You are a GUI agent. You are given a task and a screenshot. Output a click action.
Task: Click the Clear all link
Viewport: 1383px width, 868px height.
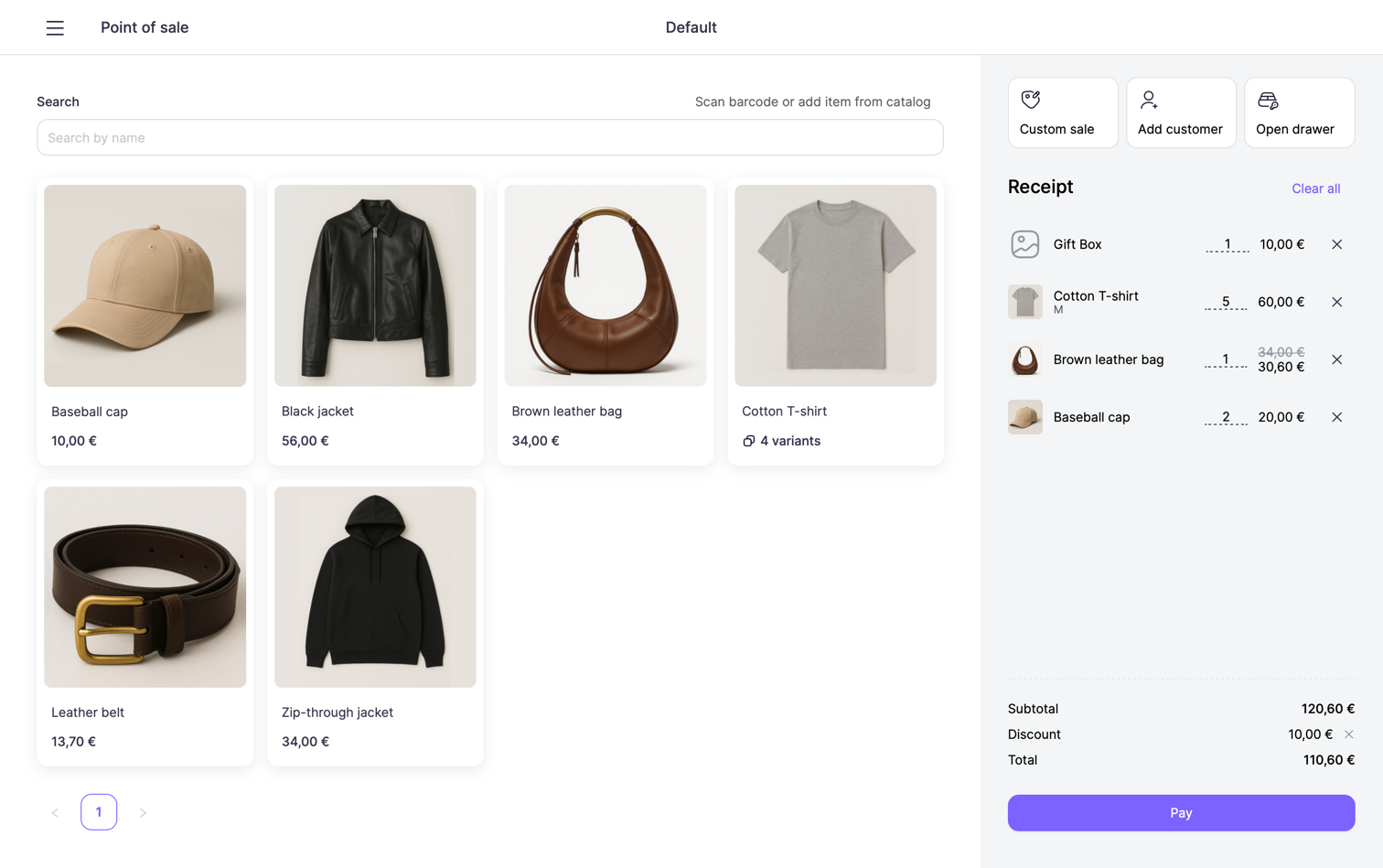tap(1315, 188)
